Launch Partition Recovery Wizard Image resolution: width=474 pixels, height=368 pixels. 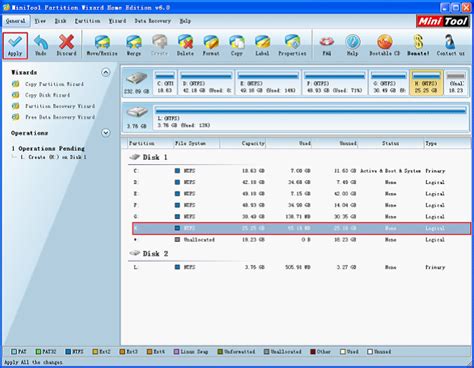point(60,106)
